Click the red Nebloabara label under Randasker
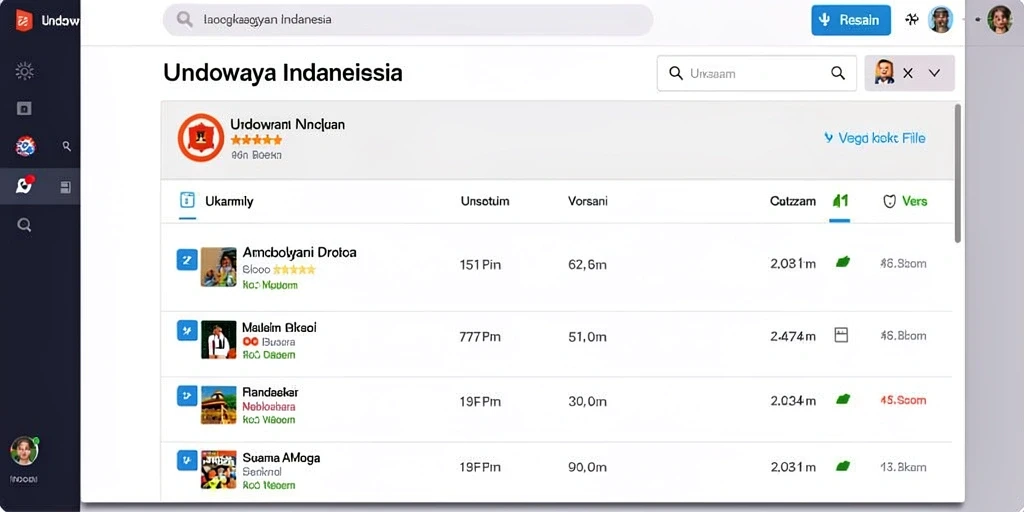Screen dimensions: 1024x512 pos(269,407)
